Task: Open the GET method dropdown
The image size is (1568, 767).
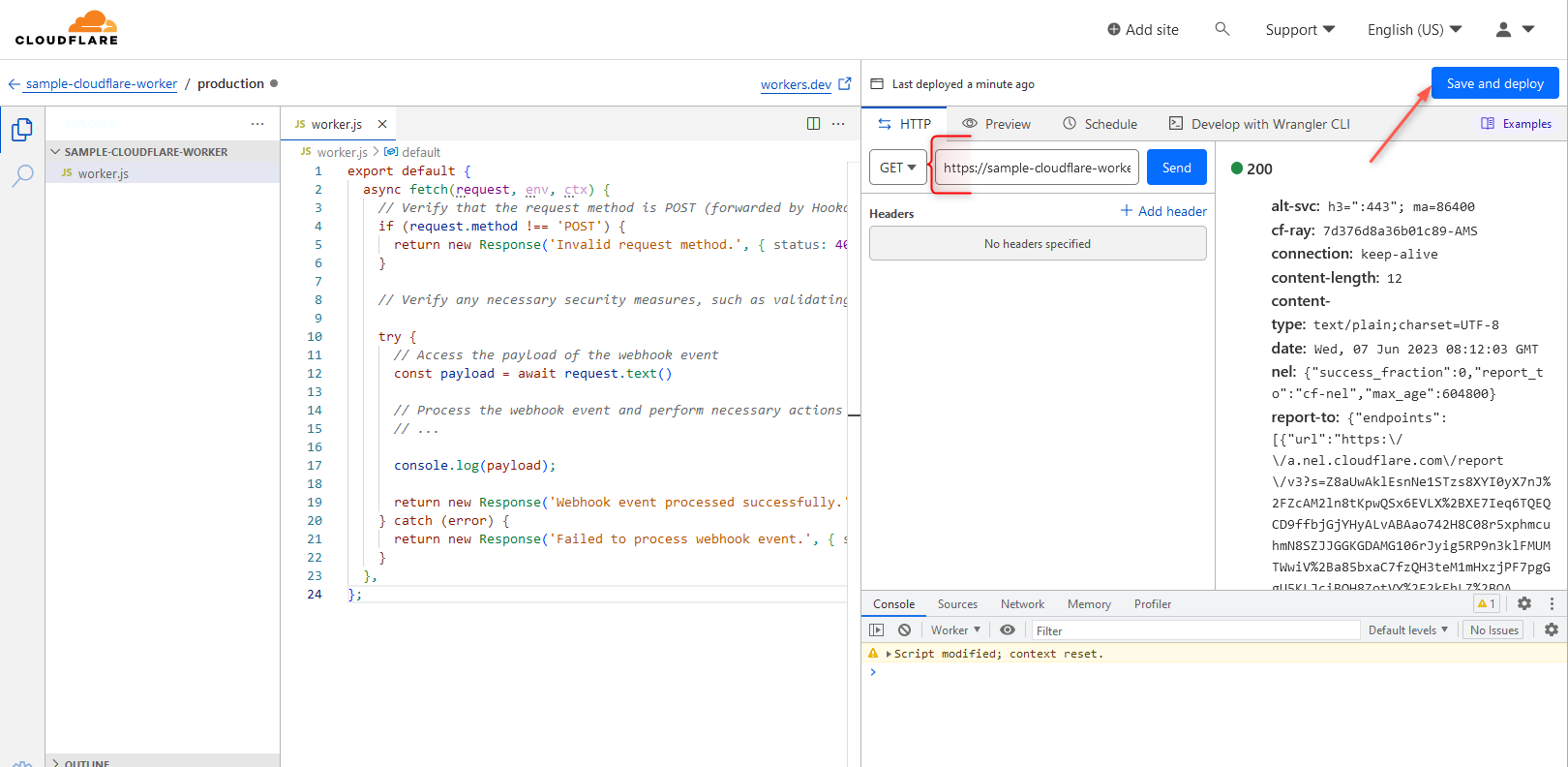Action: pos(897,168)
